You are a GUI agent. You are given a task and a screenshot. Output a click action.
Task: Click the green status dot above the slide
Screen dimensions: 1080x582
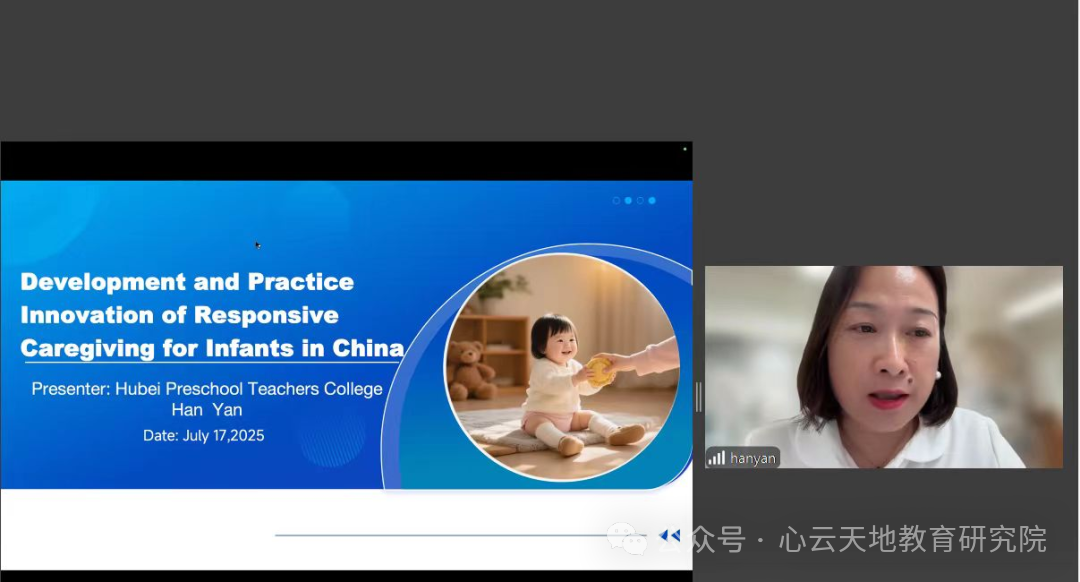click(x=684, y=147)
